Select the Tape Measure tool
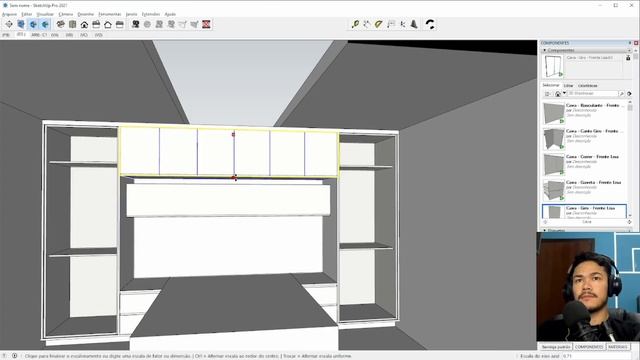 [x=355, y=24]
